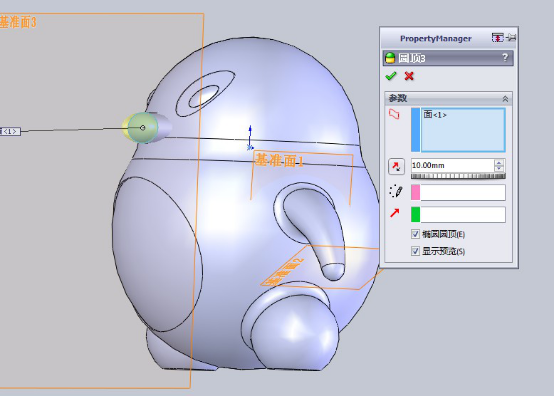Screen dimensions: 554x396
Task: Pin the PropertyManager panel open
Action: click(511, 37)
